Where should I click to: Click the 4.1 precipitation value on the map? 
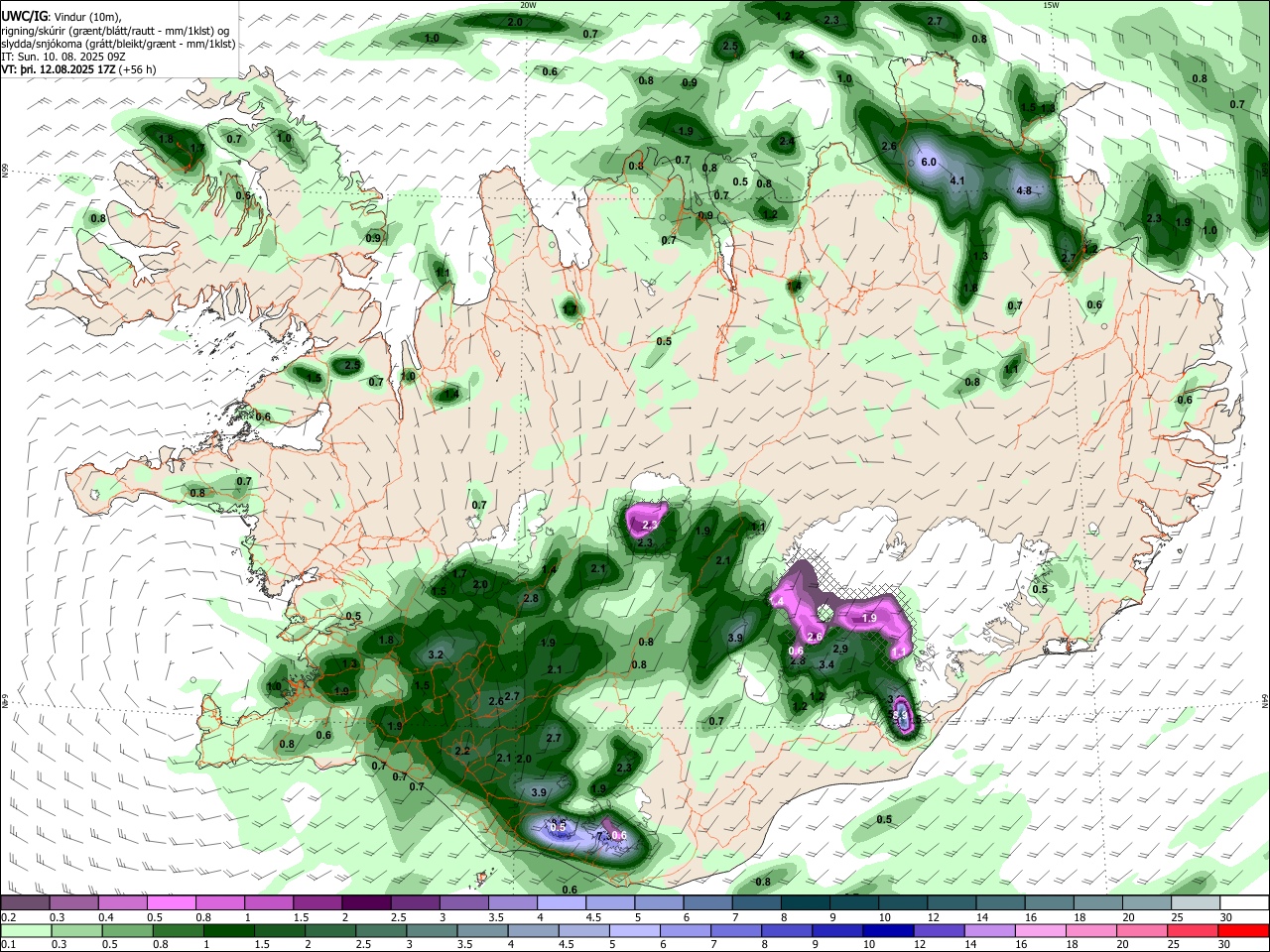tap(957, 181)
